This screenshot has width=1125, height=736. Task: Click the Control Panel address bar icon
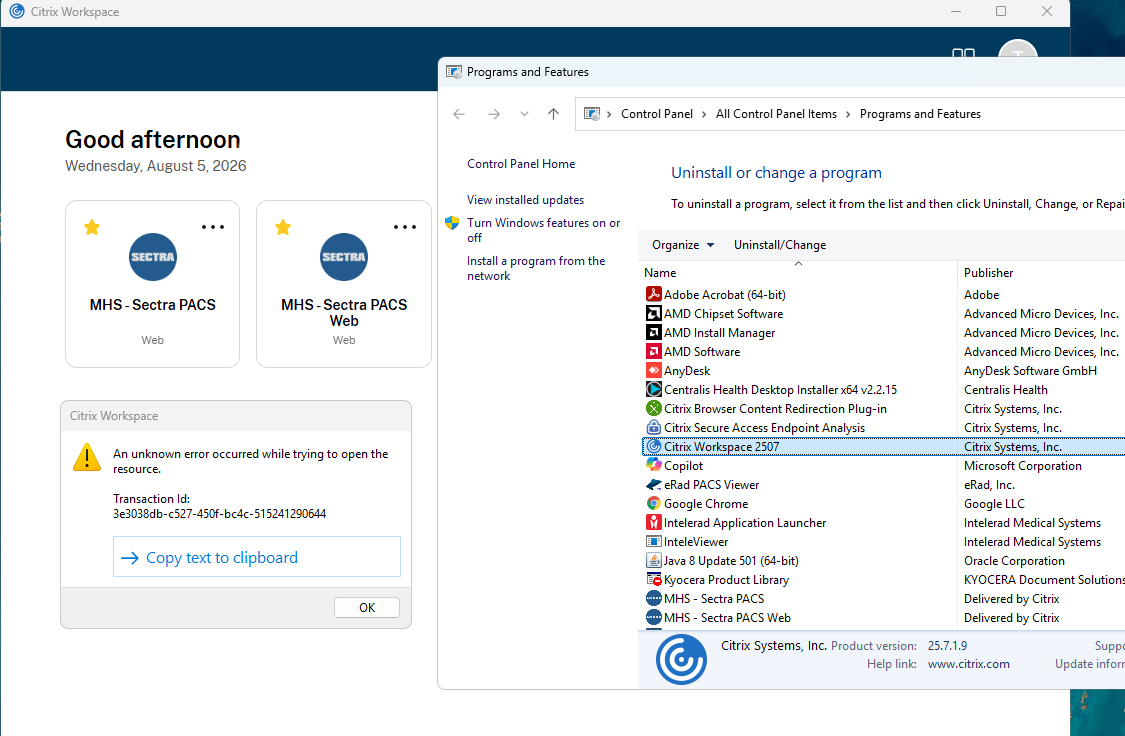pyautogui.click(x=592, y=114)
